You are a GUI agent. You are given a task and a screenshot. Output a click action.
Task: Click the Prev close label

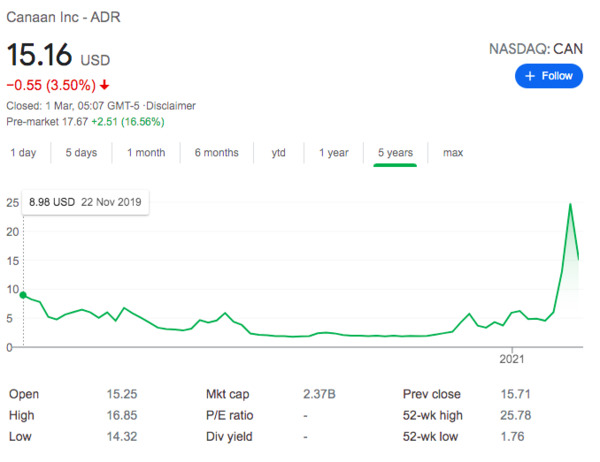[x=432, y=394]
